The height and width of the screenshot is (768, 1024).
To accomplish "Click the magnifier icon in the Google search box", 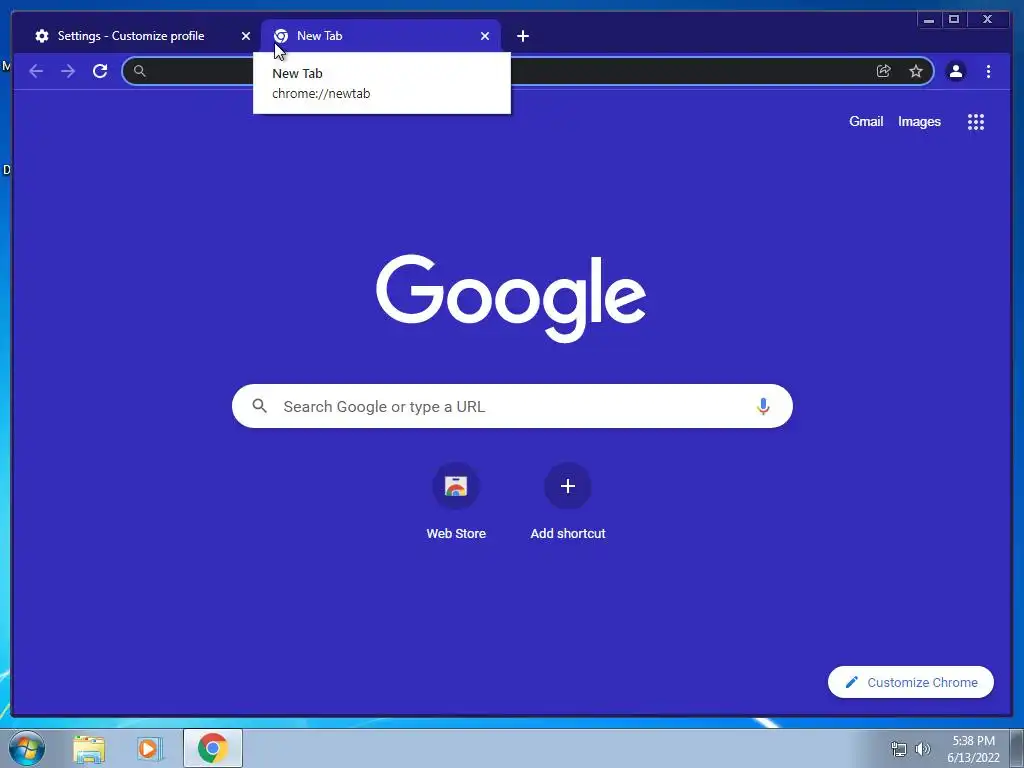I will [259, 406].
